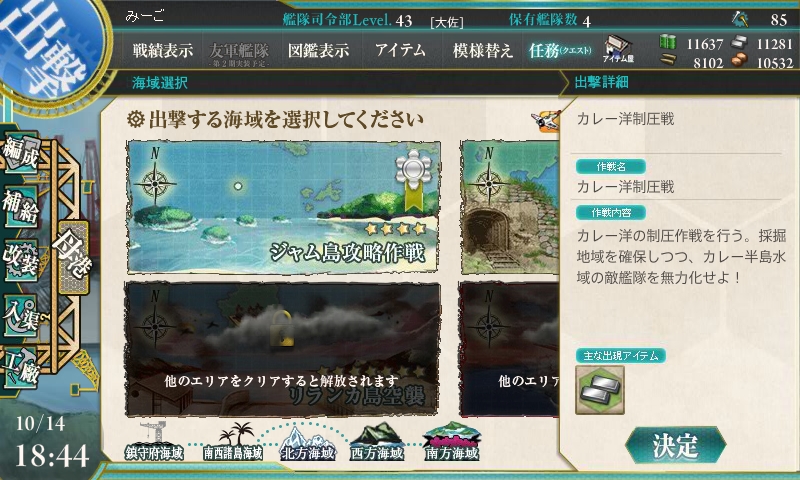Select the 南方海域 world icon
Image resolution: width=800 pixels, height=480 pixels.
coord(452,442)
